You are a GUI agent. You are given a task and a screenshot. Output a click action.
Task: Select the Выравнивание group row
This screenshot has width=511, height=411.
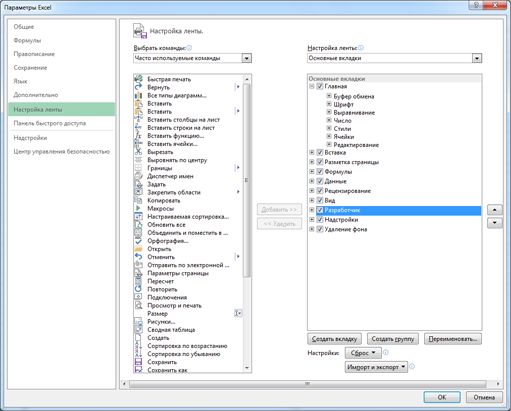[354, 112]
